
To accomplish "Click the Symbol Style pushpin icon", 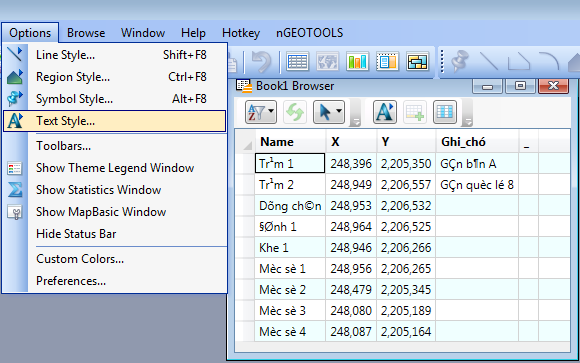I will click(x=15, y=98).
